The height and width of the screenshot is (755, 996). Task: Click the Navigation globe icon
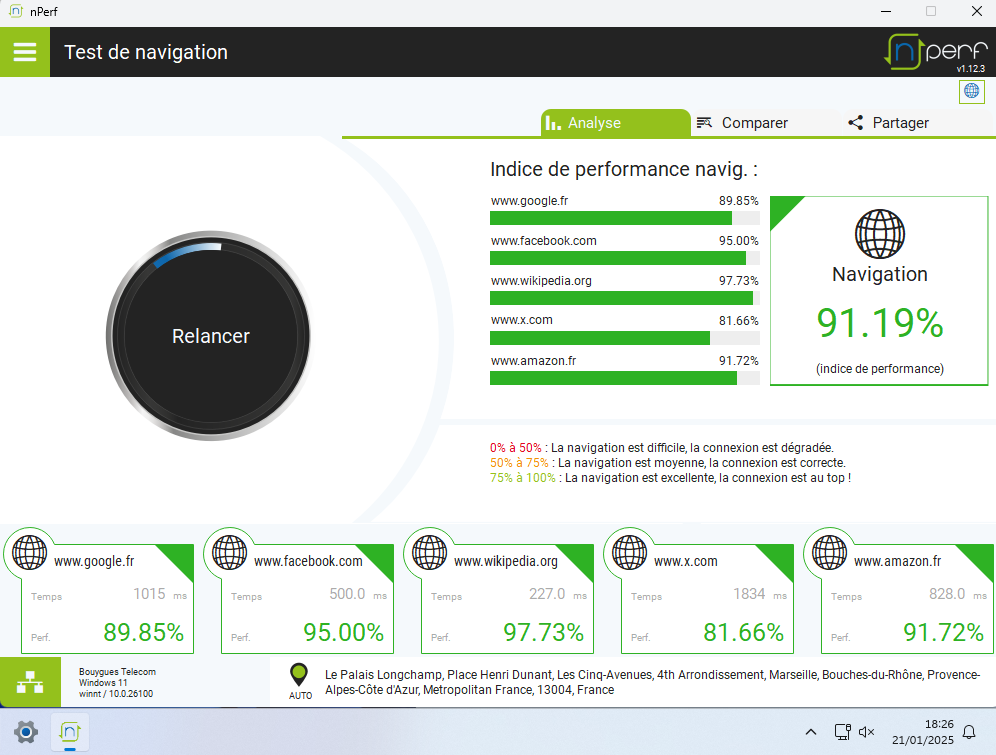pos(880,234)
